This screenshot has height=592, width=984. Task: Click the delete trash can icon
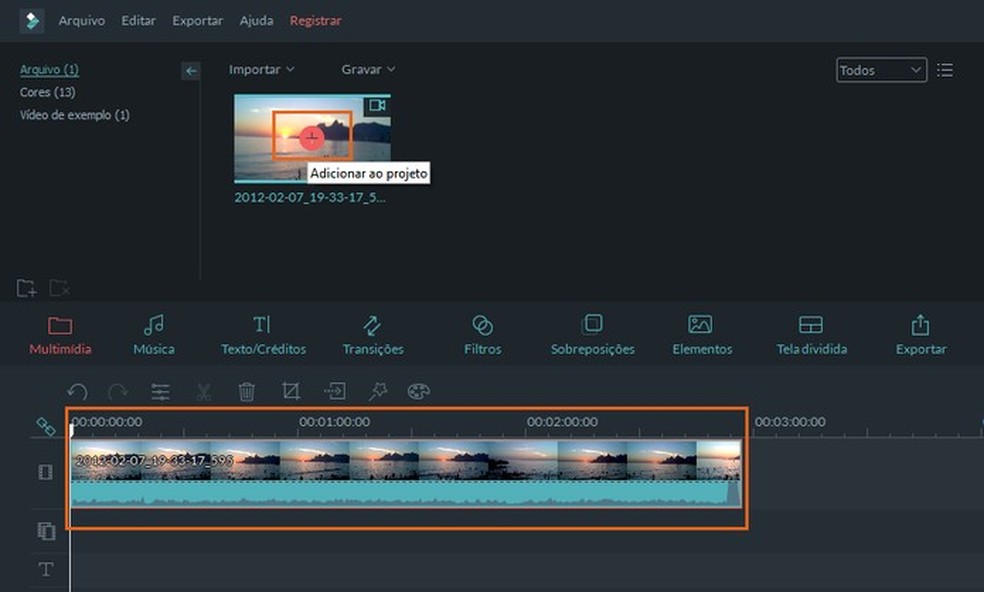coord(247,392)
